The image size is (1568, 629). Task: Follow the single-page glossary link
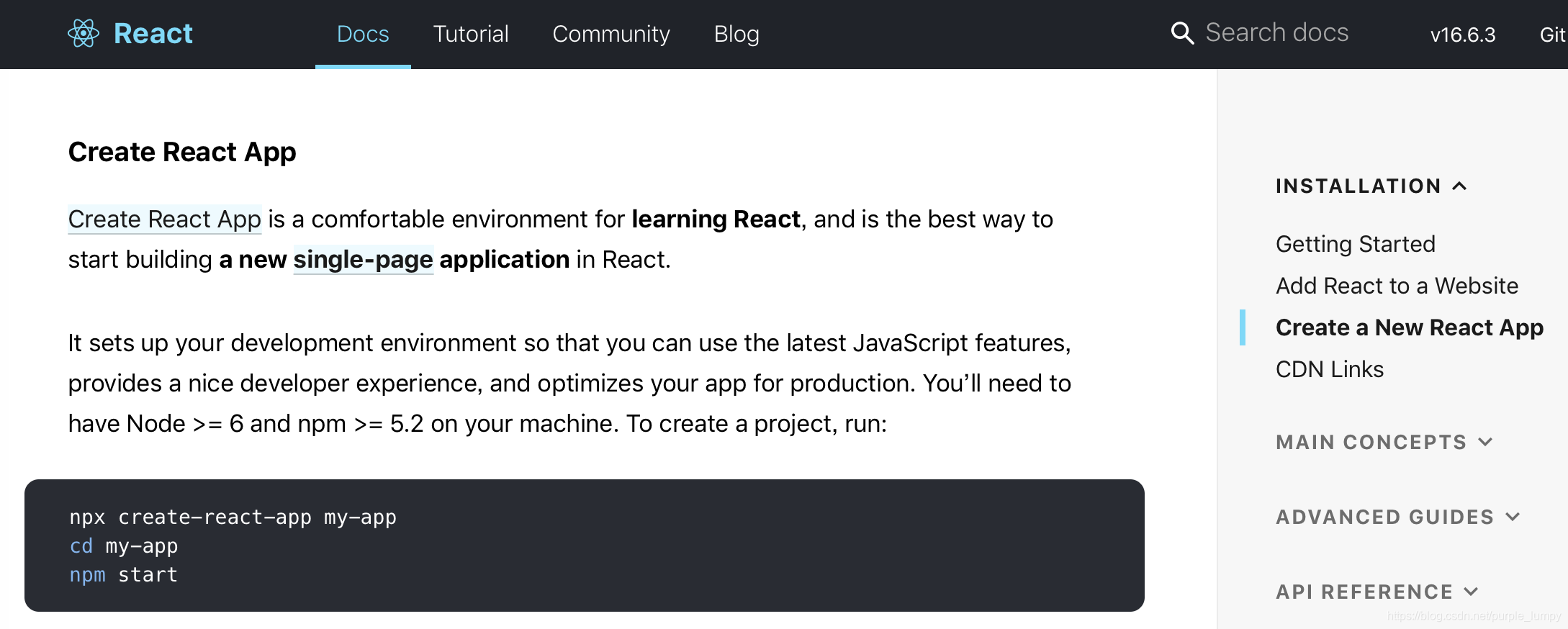click(x=364, y=260)
